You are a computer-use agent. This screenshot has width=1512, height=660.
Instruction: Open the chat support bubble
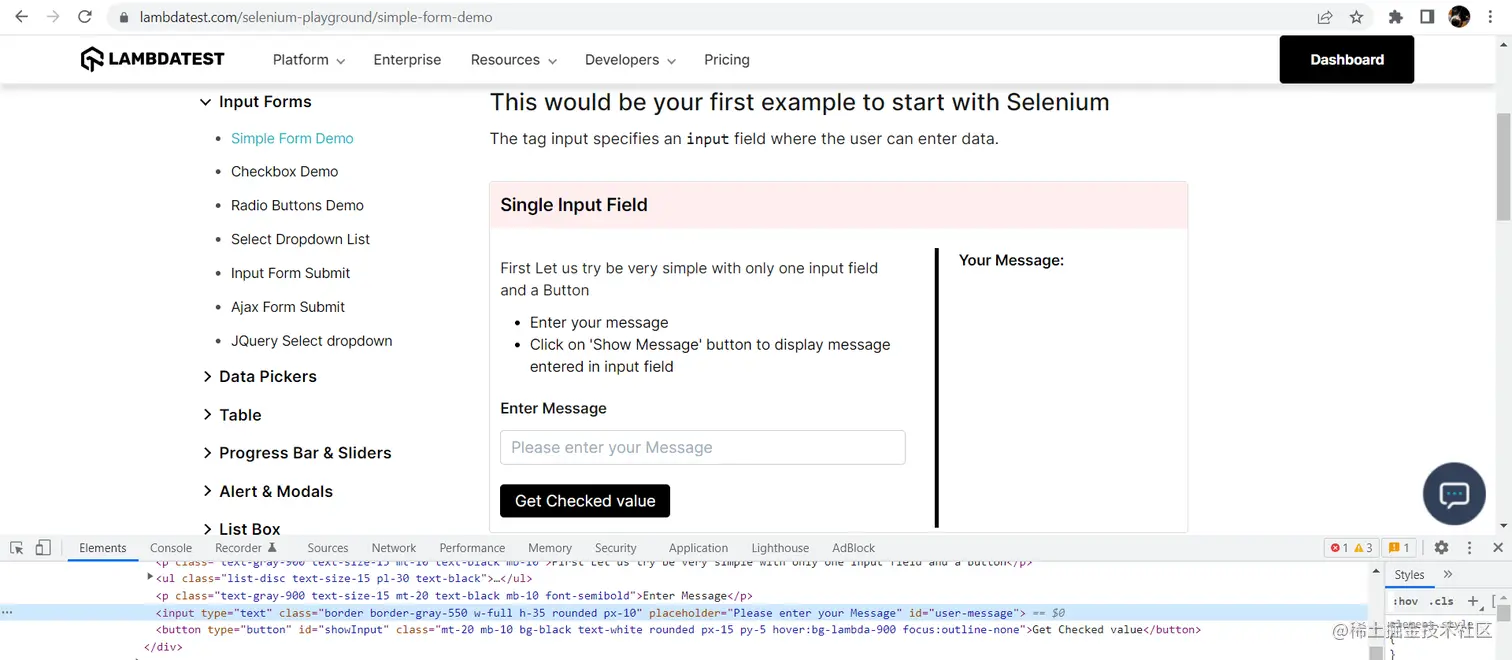pyautogui.click(x=1454, y=494)
